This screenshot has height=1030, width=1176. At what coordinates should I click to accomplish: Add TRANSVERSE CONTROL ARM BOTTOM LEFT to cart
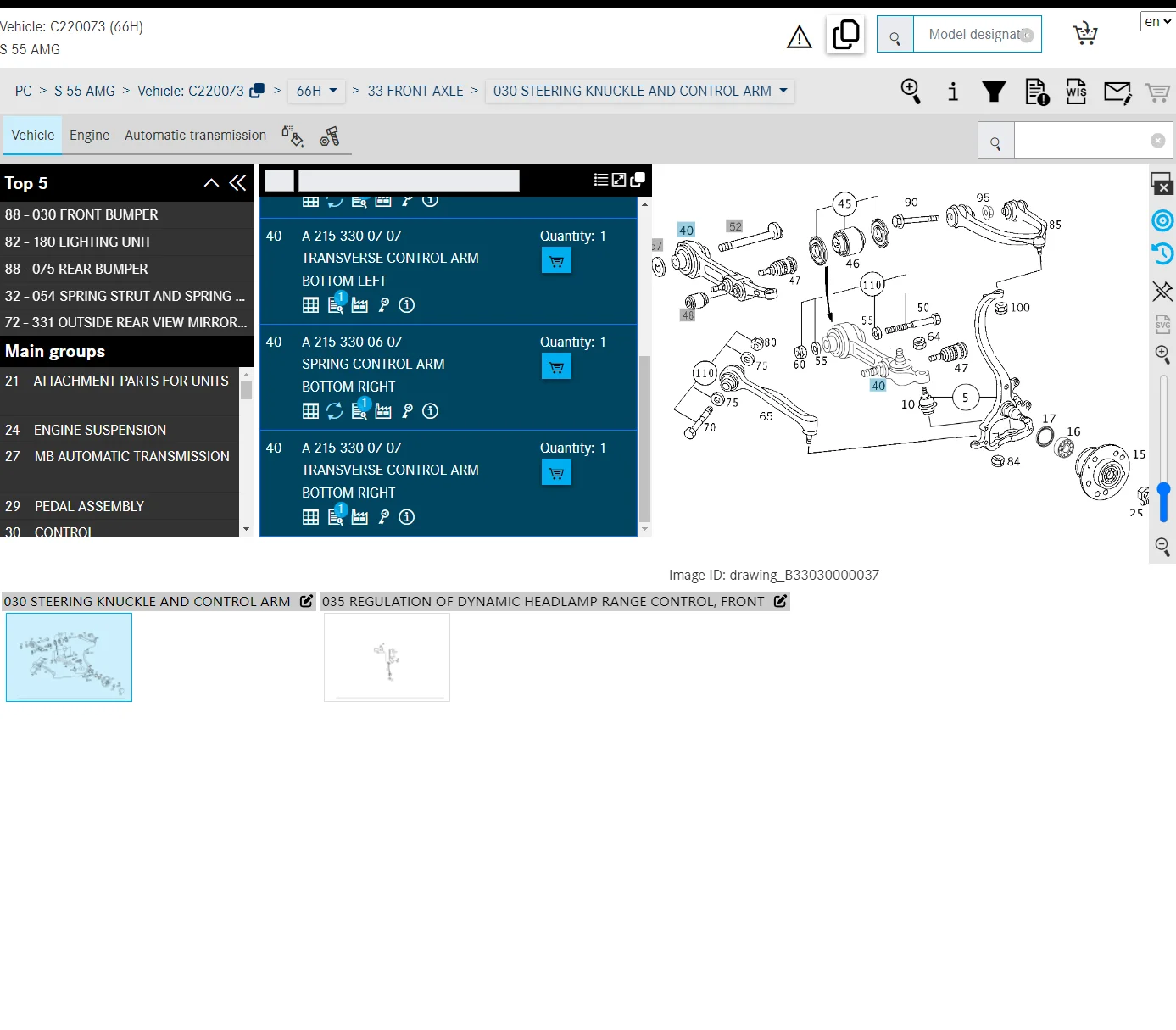556,261
